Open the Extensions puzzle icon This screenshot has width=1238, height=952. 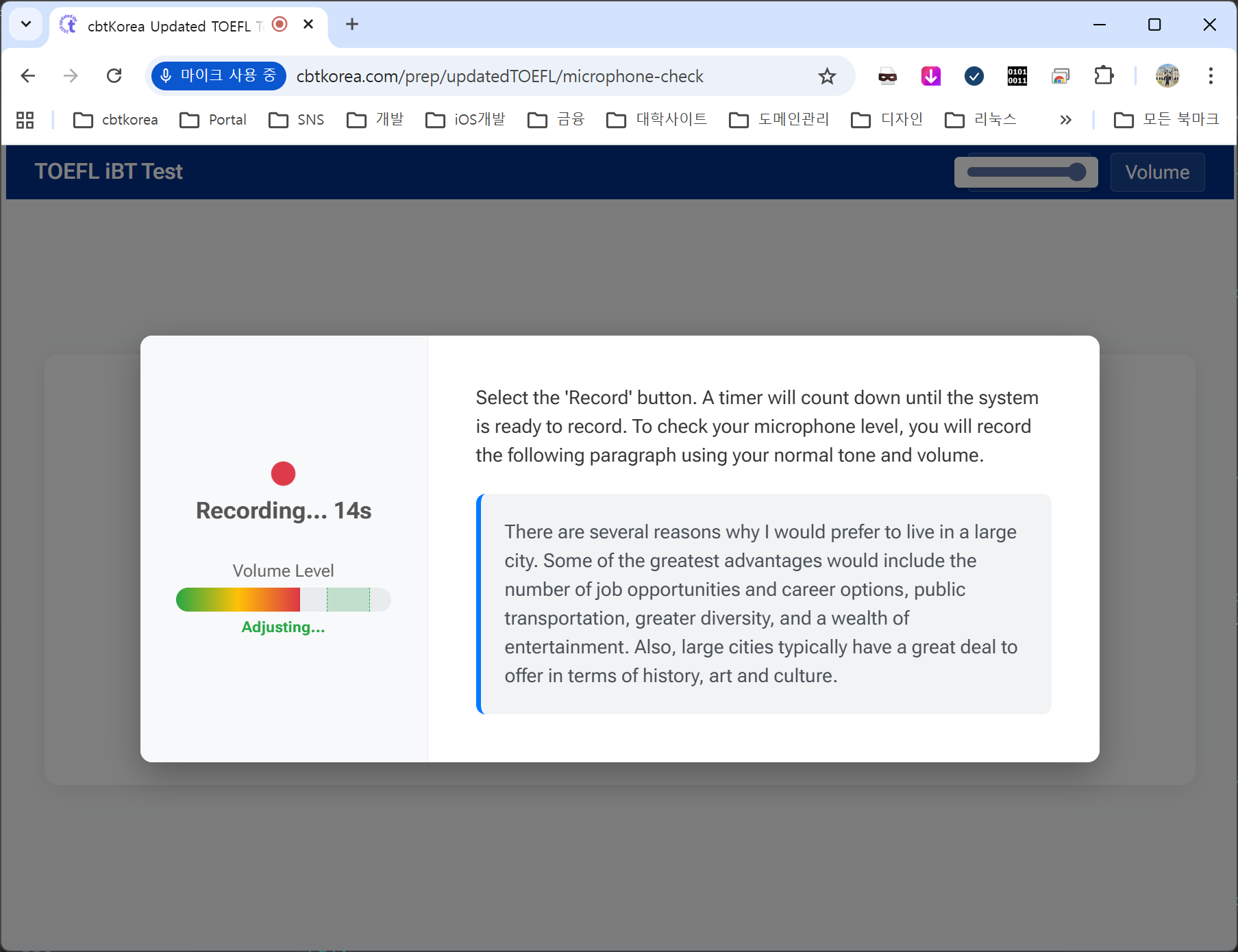coord(1104,76)
